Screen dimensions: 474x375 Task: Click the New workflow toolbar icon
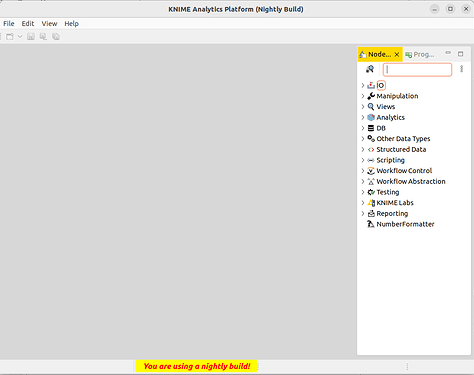(10, 37)
